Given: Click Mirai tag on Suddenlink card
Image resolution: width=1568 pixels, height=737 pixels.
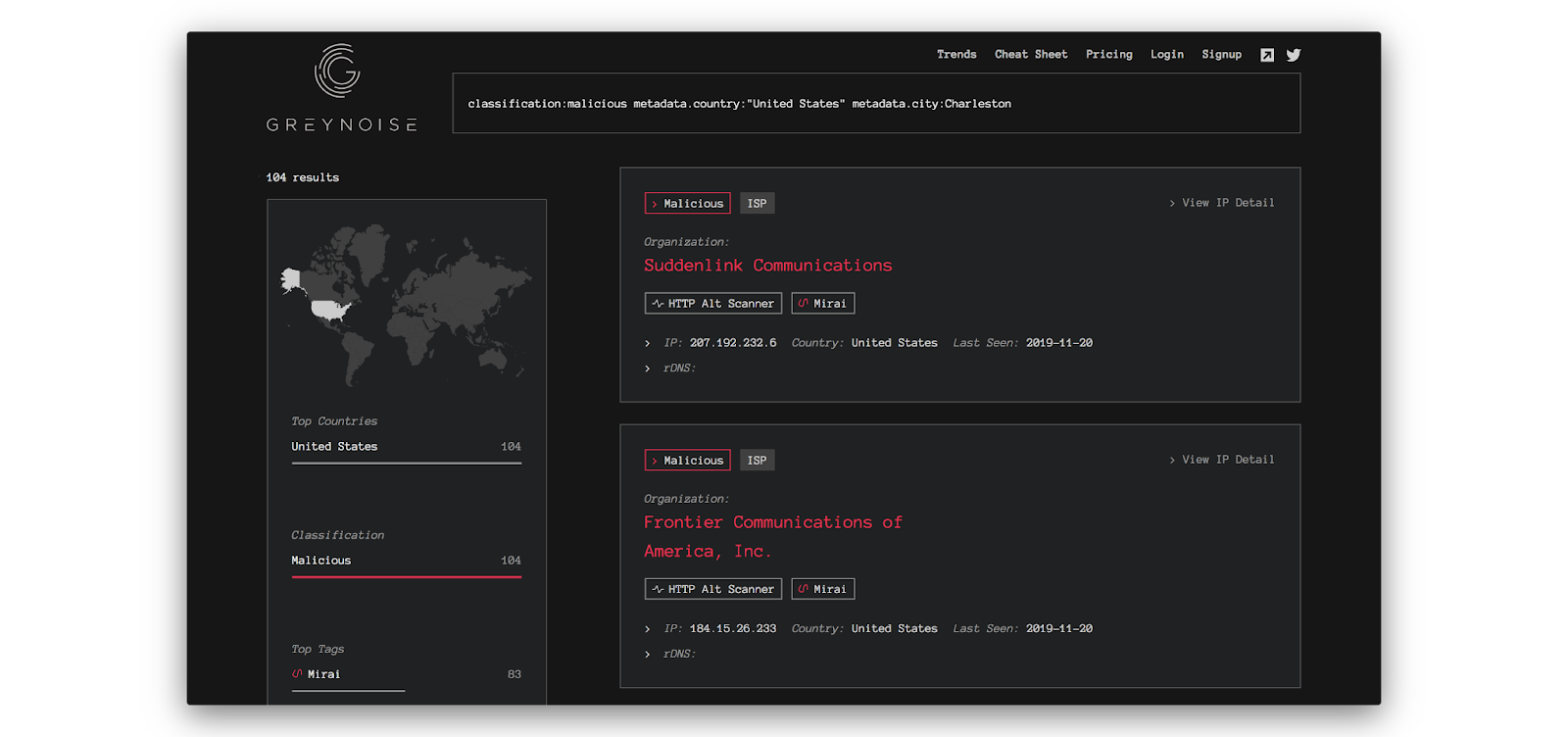Looking at the screenshot, I should (823, 304).
